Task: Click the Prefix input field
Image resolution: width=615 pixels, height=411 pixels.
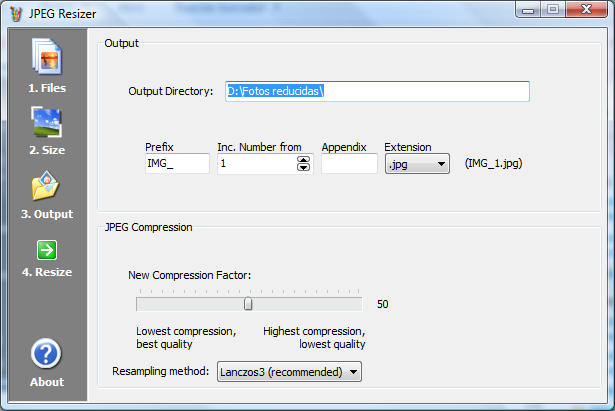Action: [x=177, y=164]
